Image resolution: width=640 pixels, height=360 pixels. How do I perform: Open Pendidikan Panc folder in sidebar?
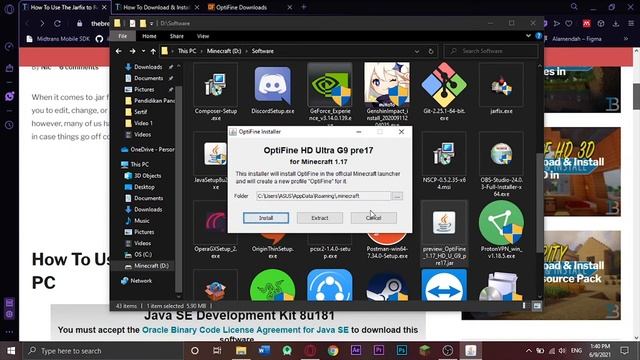[x=149, y=100]
